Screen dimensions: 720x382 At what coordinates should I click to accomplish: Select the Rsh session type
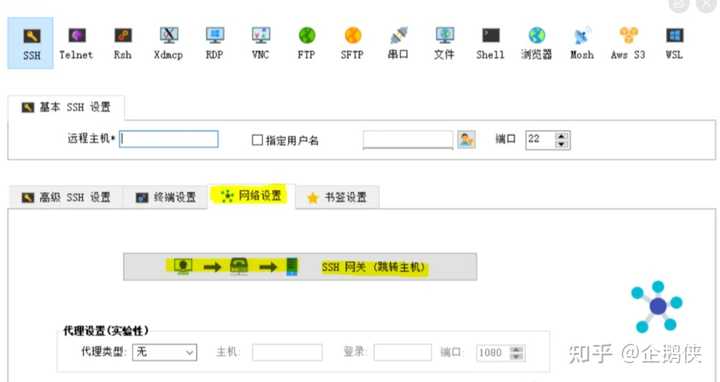pos(123,43)
